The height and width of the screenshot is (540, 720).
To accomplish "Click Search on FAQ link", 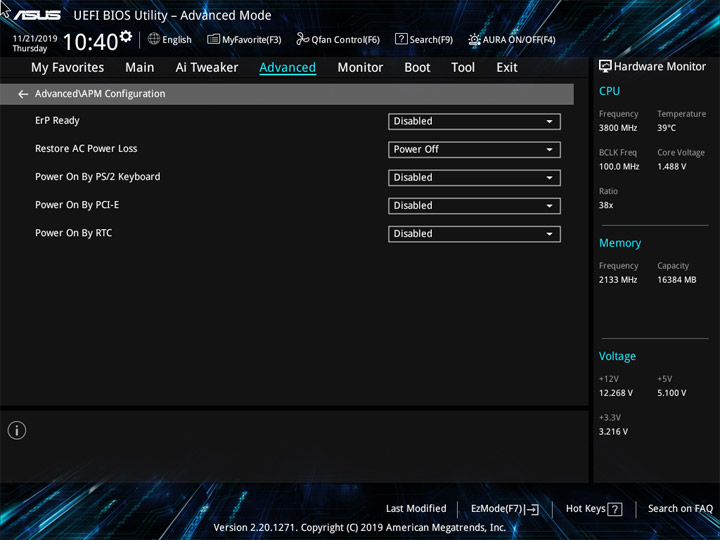I will 680,509.
